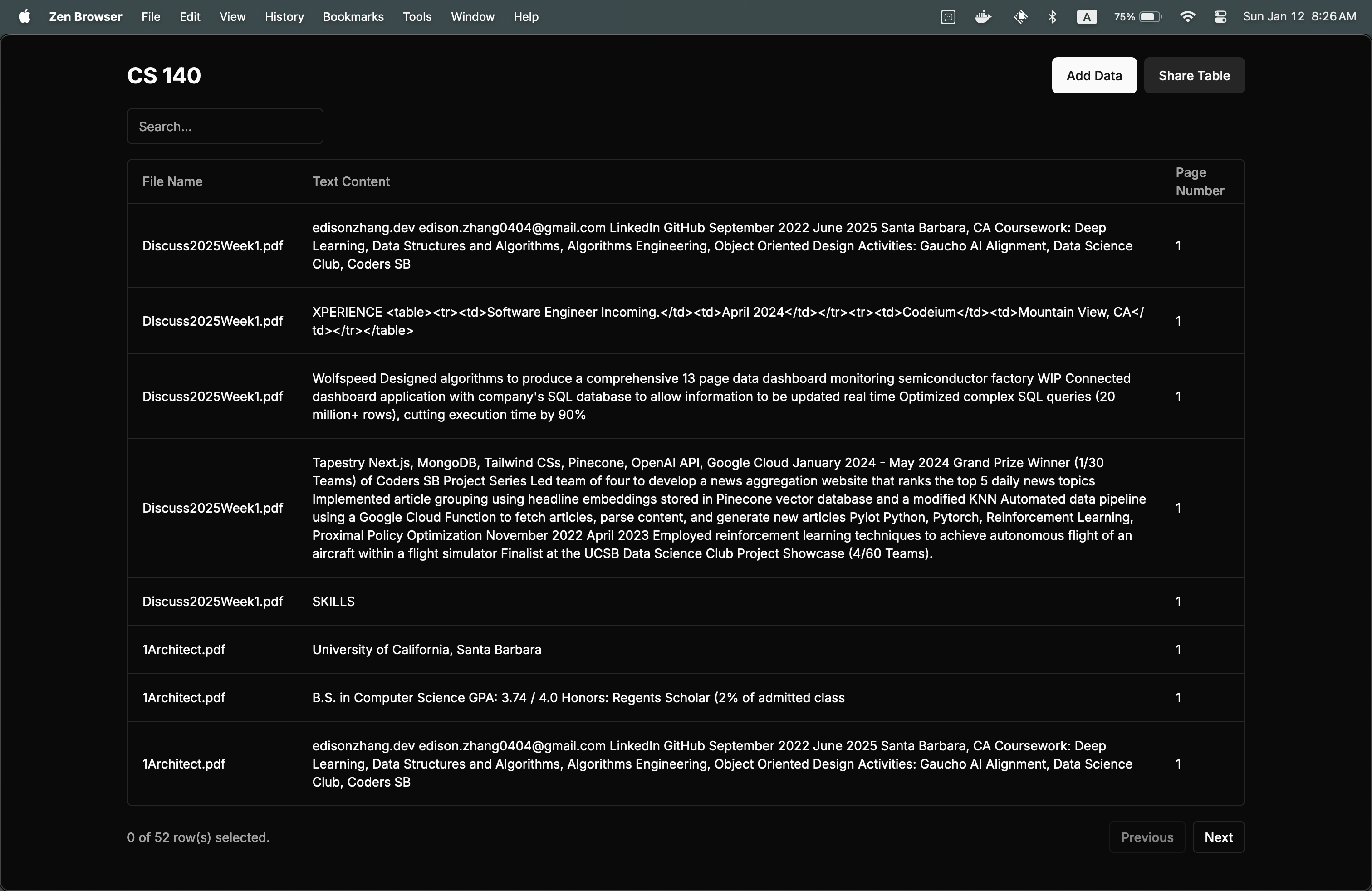Click the keyboard input source icon
Viewport: 1372px width, 891px height.
pyautogui.click(x=1087, y=17)
